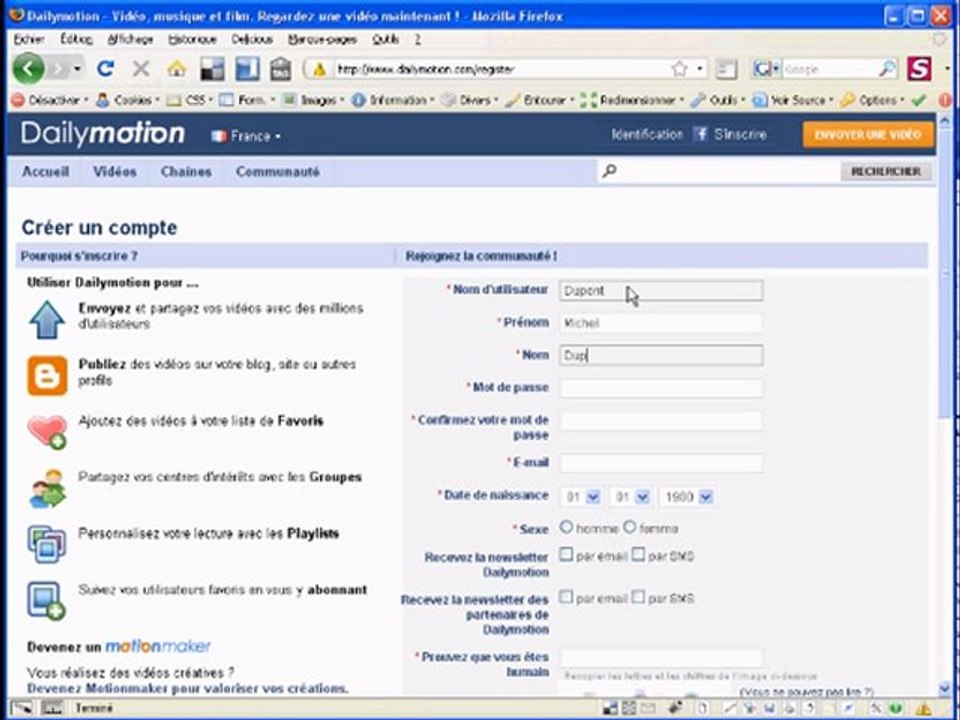Go to the Home page icon
Image resolution: width=960 pixels, height=720 pixels.
[177, 69]
